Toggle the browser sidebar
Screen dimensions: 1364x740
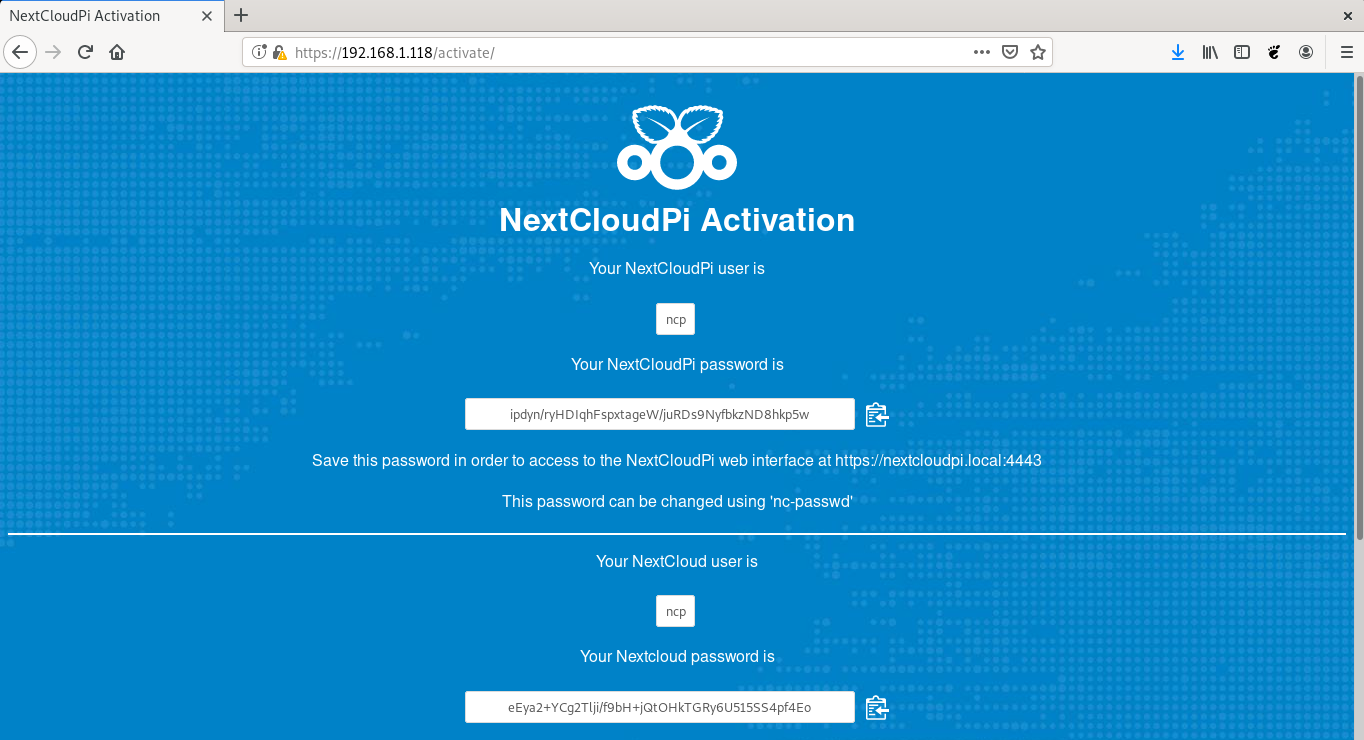pyautogui.click(x=1242, y=52)
